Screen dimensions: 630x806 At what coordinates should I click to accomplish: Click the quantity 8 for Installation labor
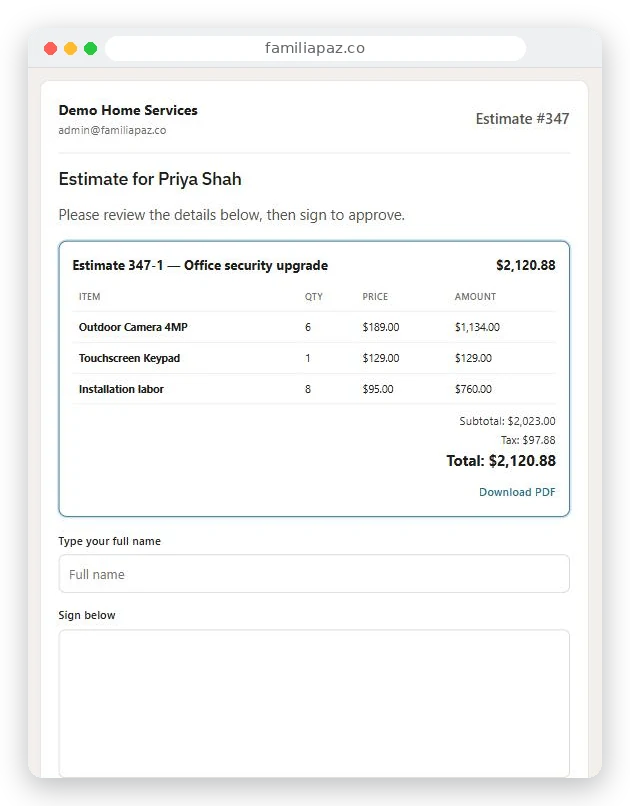tap(308, 389)
